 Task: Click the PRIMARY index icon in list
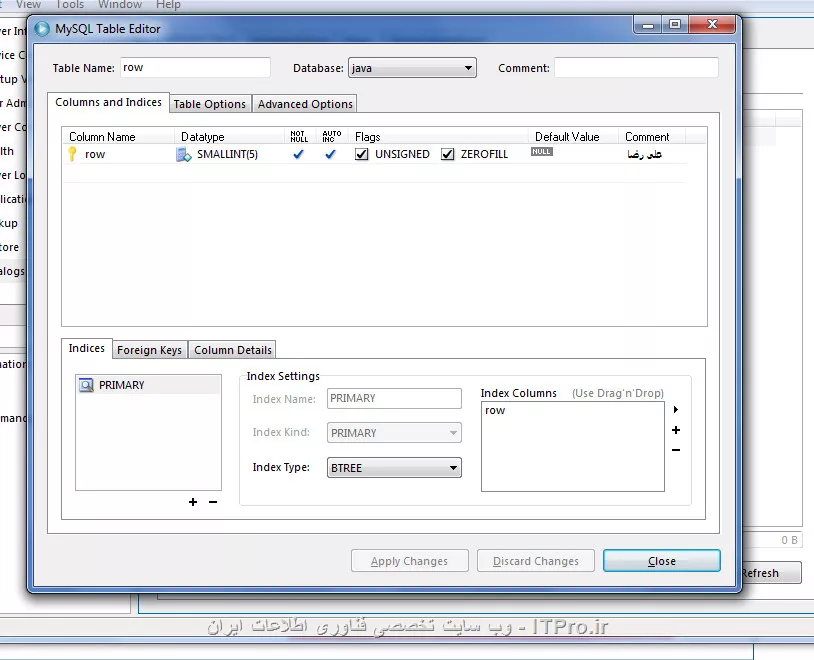pyautogui.click(x=86, y=385)
